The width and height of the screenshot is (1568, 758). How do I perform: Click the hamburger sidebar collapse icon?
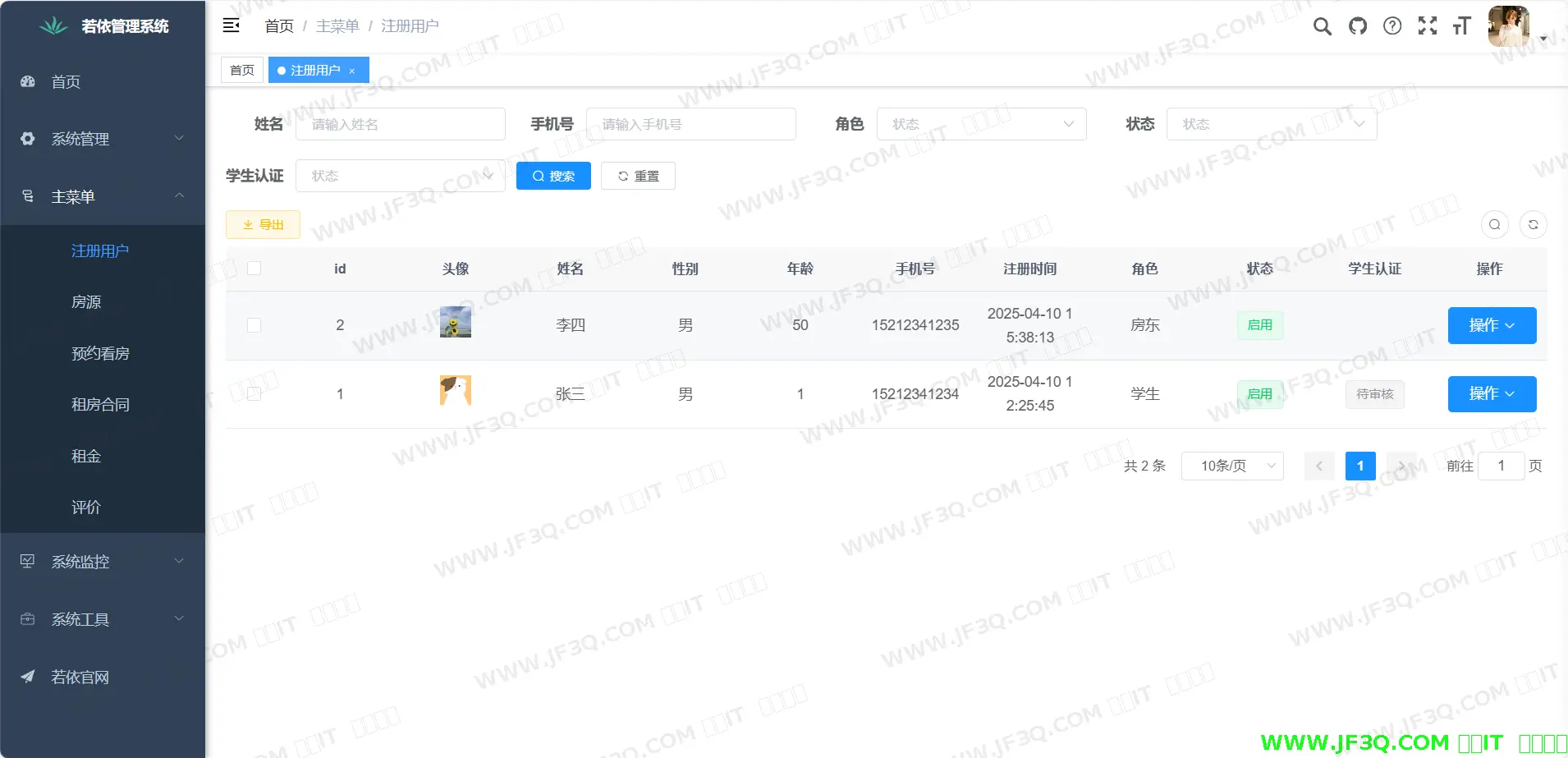tap(232, 25)
